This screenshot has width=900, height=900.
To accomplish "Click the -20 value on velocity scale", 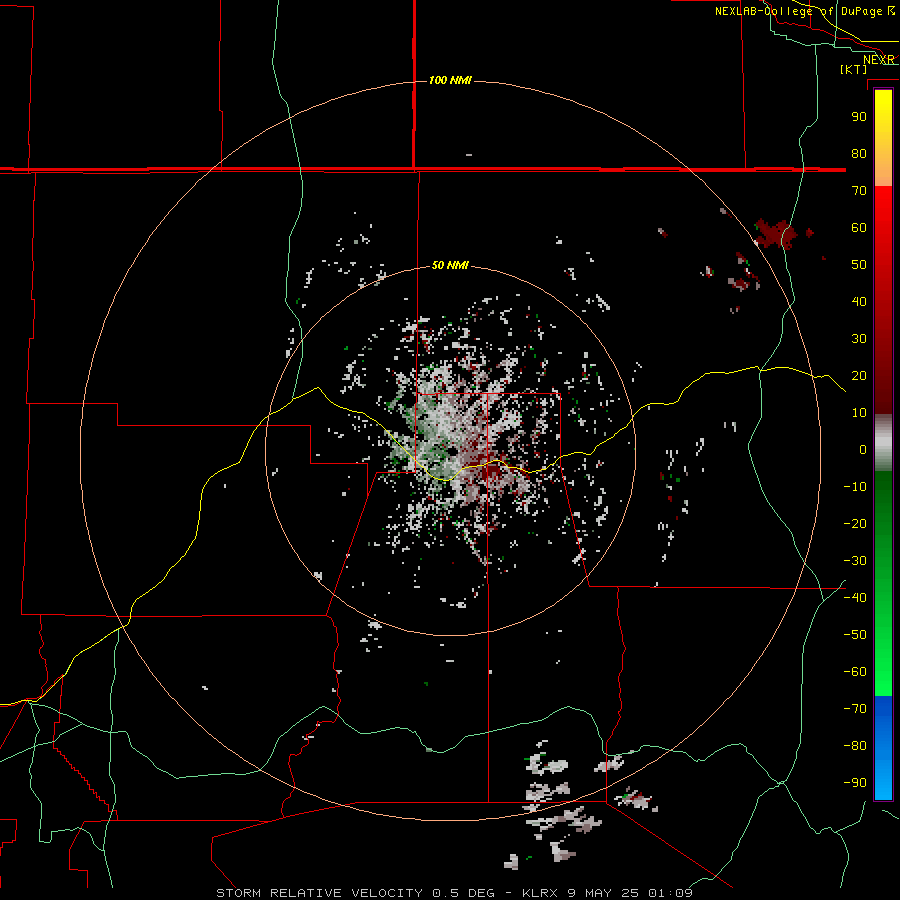I will point(855,523).
